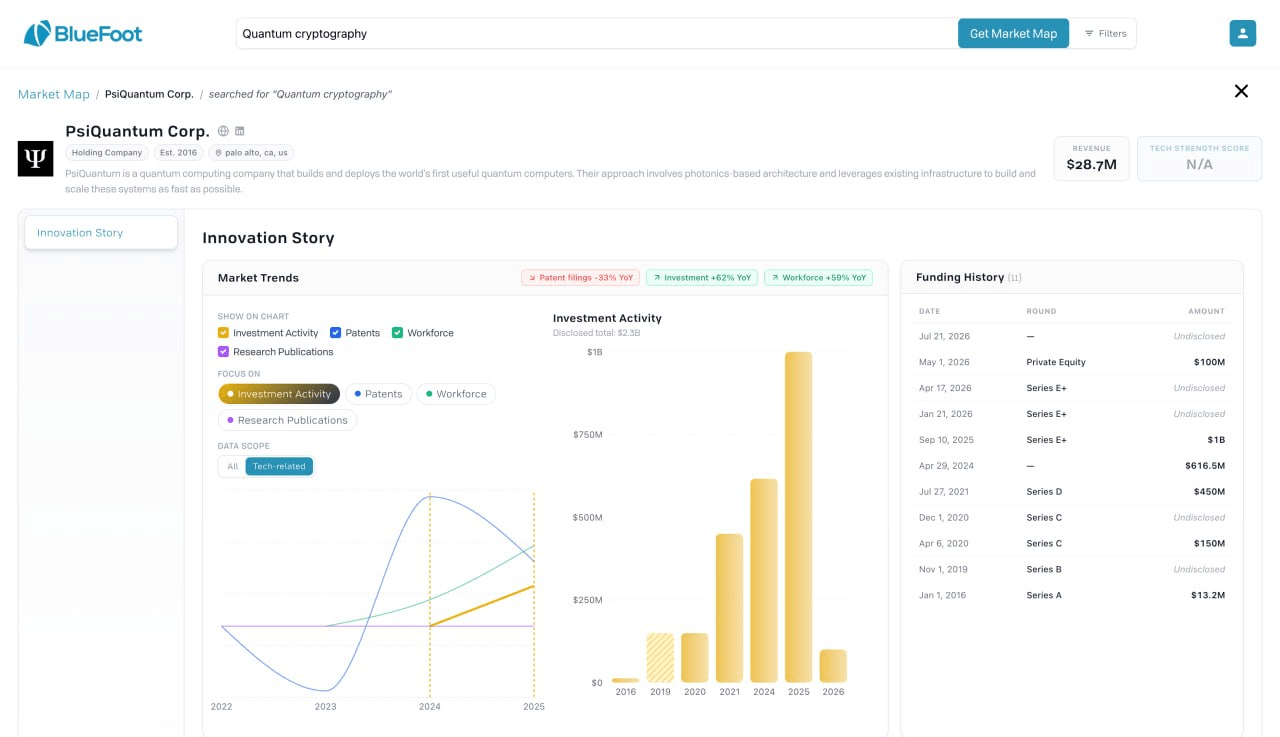The image size is (1280, 737).
Task: Click the Tech Strength Score N/A card
Action: click(1199, 158)
